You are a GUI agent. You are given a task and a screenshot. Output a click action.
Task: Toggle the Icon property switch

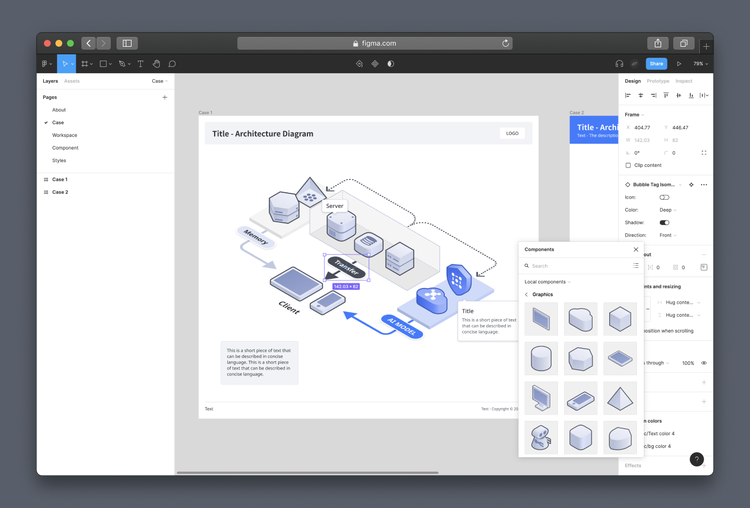(664, 197)
